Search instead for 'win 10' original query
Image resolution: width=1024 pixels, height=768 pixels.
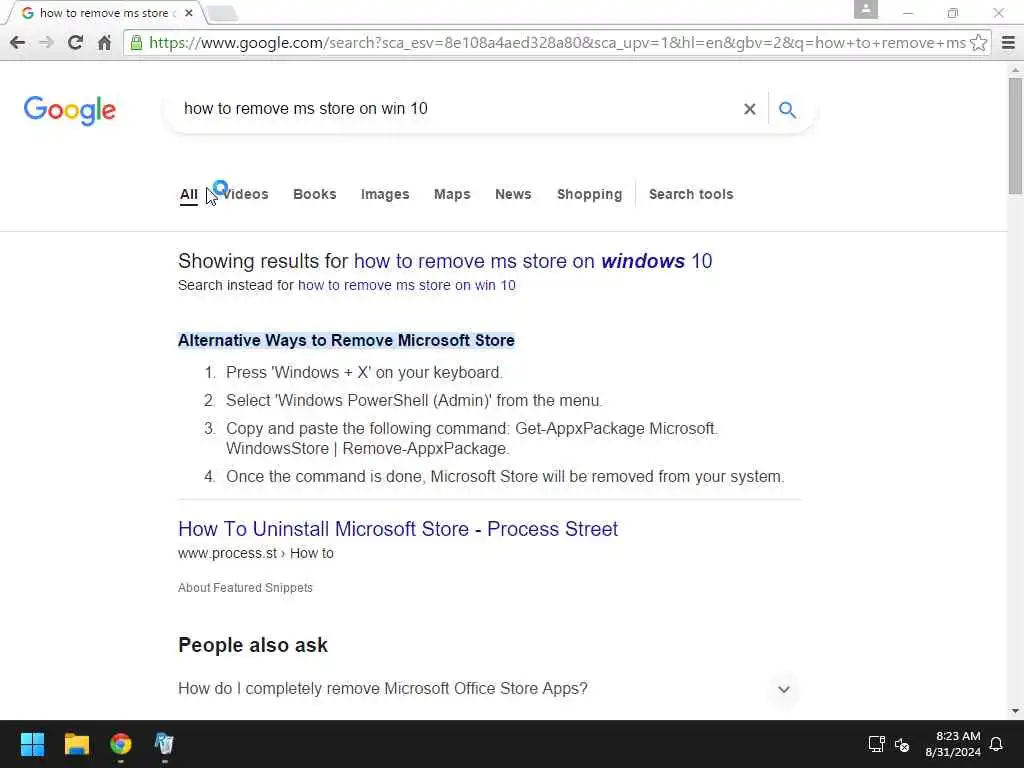(x=407, y=285)
